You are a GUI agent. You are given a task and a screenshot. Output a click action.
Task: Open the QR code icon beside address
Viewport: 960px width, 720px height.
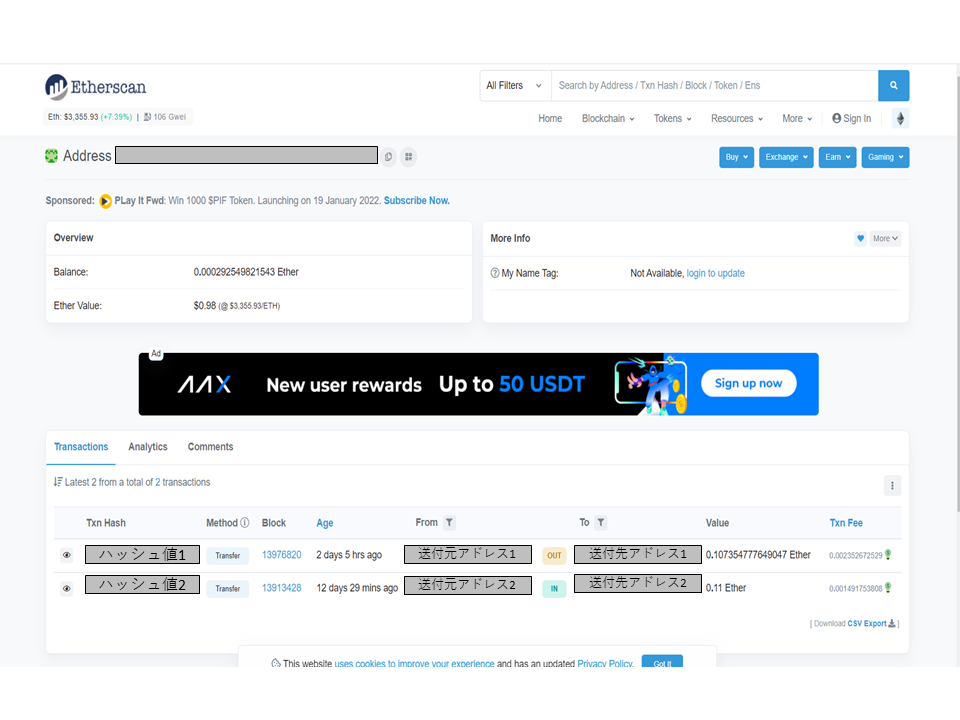[x=408, y=157]
